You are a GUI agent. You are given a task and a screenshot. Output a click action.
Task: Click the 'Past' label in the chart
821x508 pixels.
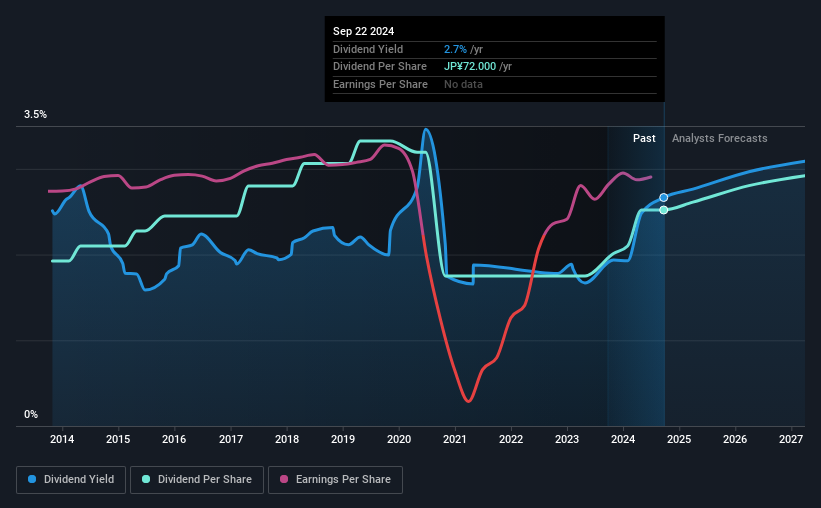point(644,138)
